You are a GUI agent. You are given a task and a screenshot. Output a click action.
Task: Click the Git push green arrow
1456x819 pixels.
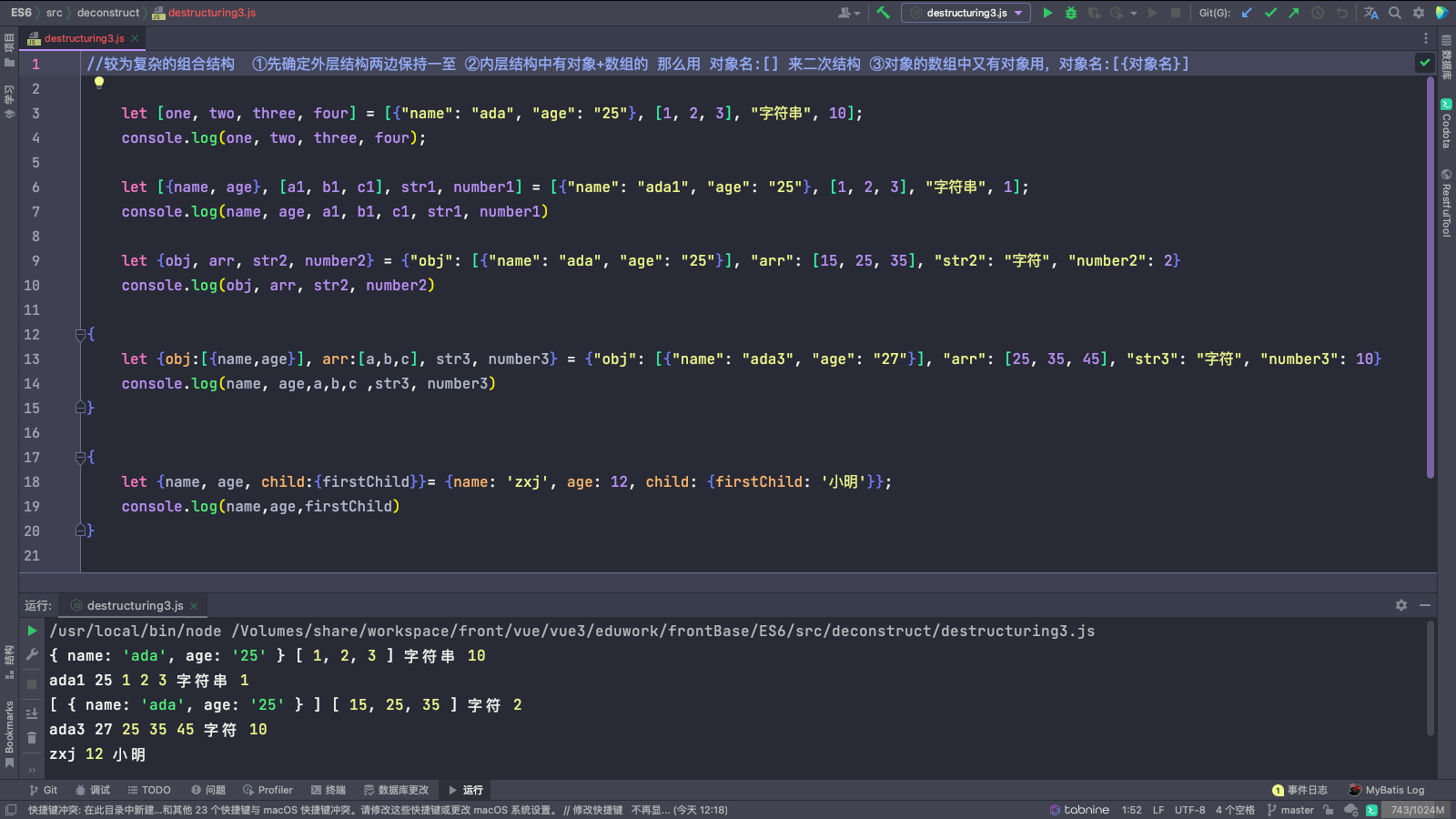[1294, 13]
